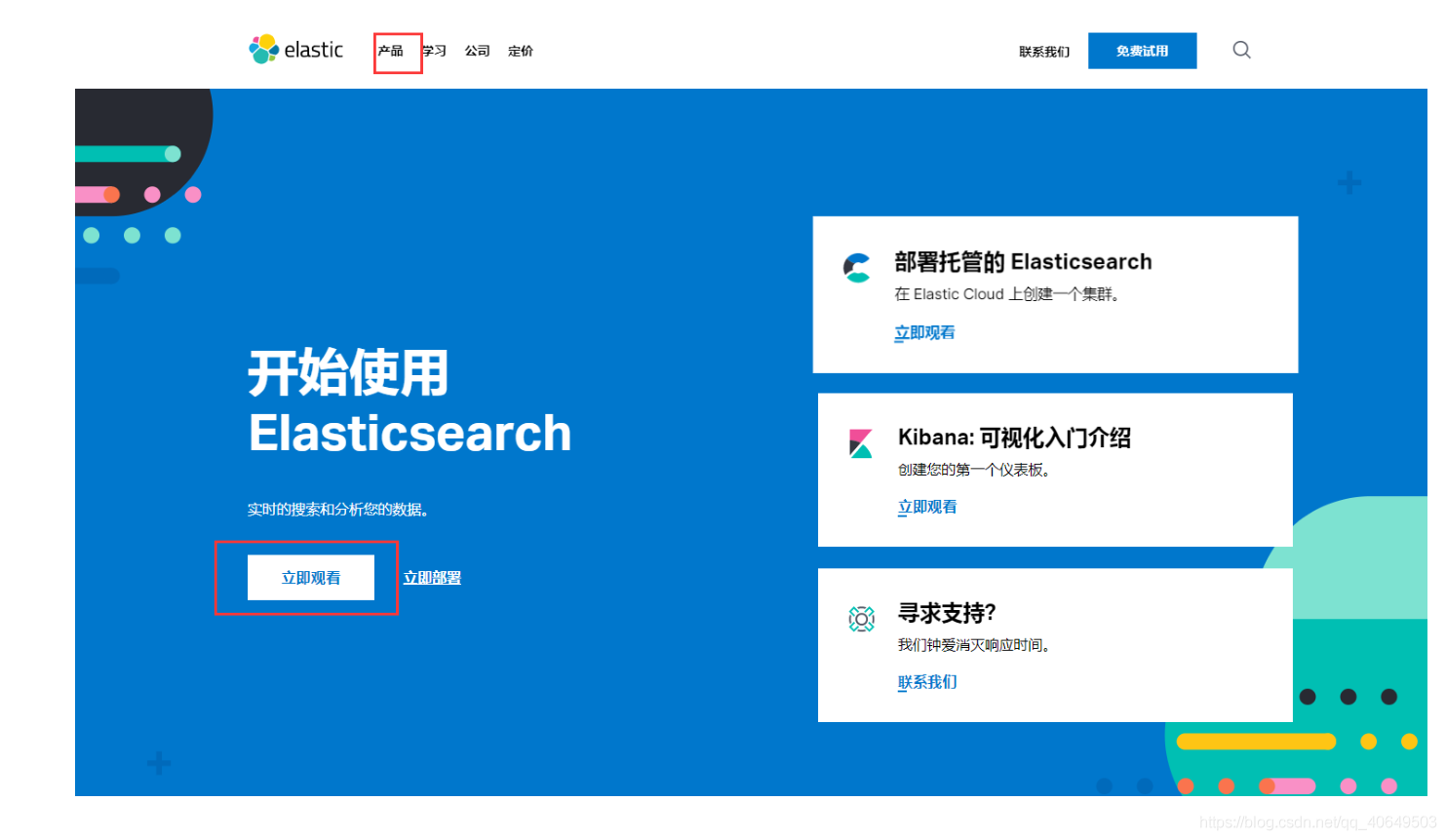Click 立即观看 link in Kibana card
Screen dimensions: 1446x840
(927, 507)
